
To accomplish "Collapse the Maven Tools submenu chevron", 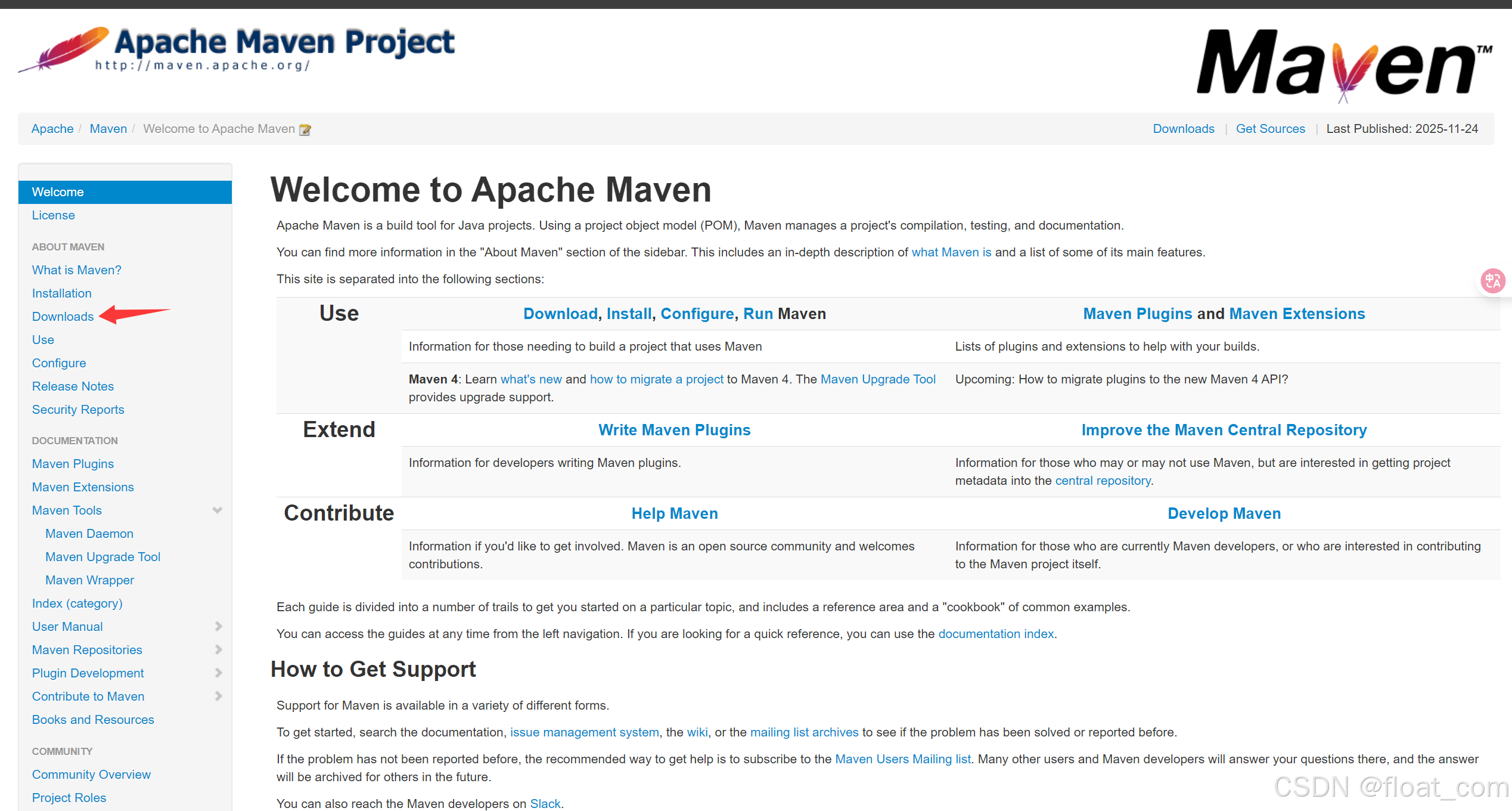I will click(x=218, y=510).
